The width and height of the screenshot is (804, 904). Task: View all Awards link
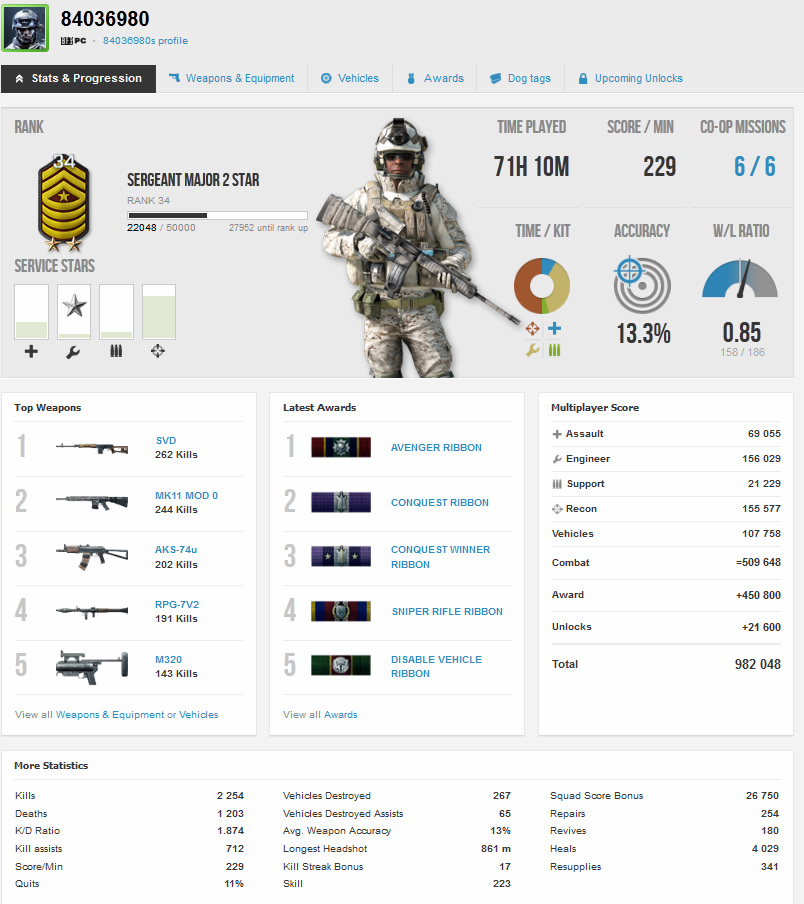(320, 715)
